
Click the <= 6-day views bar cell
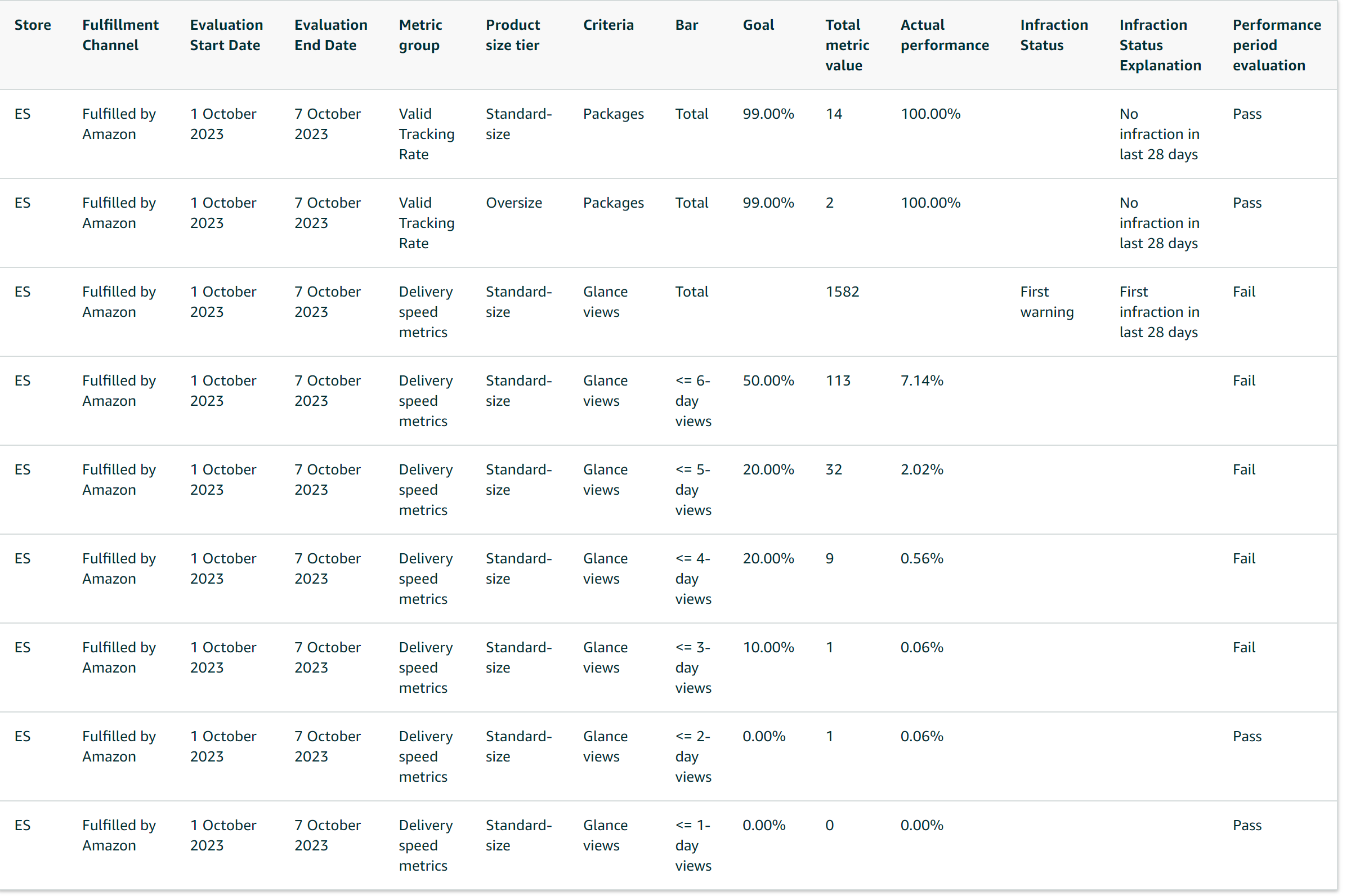[692, 401]
